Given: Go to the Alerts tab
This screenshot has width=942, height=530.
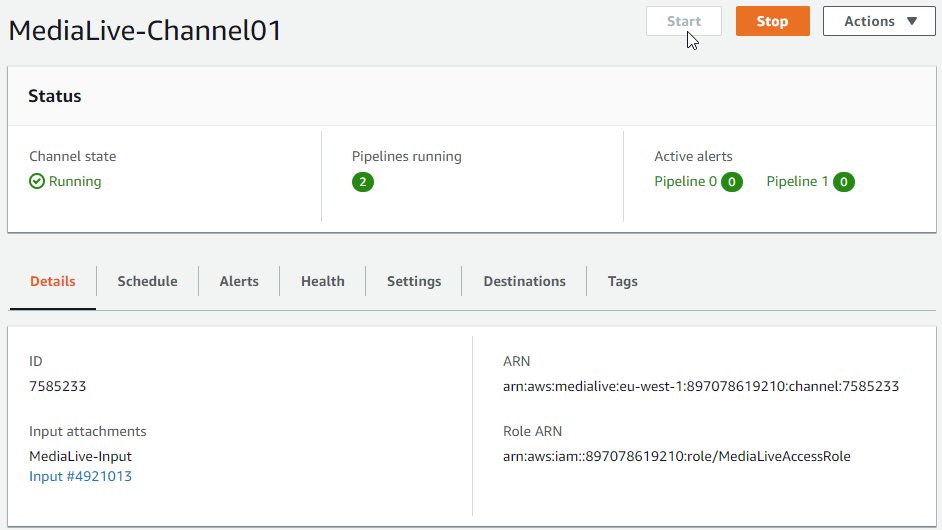Looking at the screenshot, I should [x=239, y=281].
